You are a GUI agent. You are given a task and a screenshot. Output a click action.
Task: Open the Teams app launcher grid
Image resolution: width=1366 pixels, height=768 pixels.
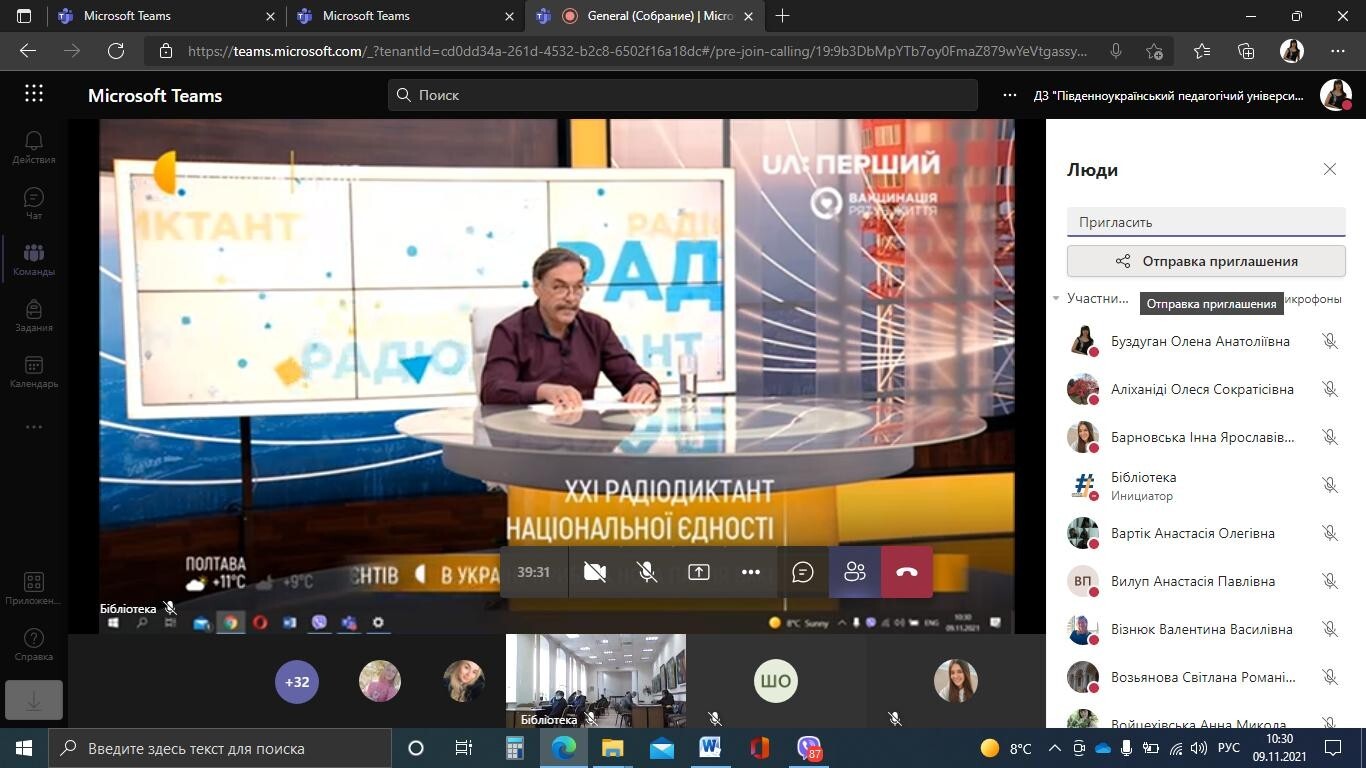point(34,94)
